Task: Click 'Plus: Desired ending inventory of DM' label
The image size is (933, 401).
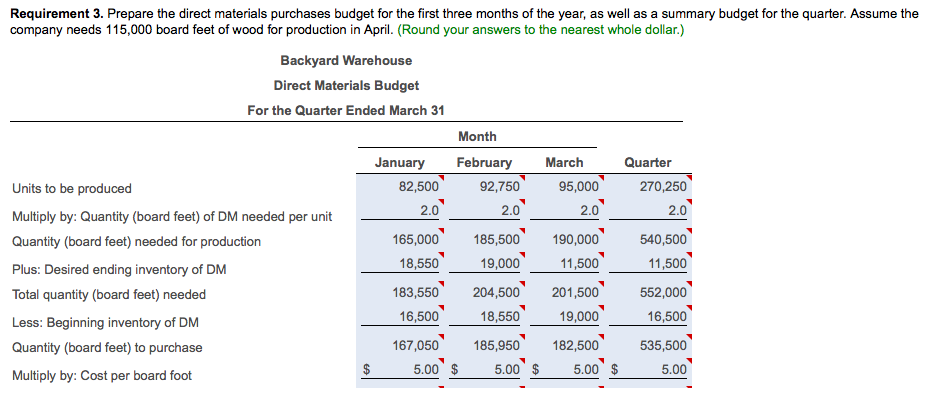Action: click(x=119, y=270)
